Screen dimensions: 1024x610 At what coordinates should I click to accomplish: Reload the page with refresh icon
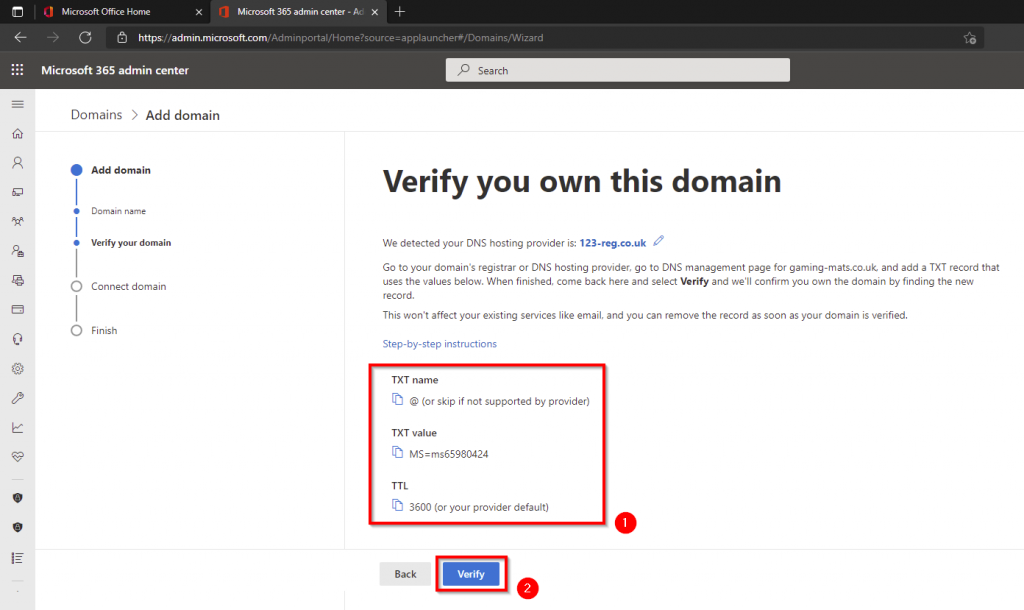click(x=85, y=37)
